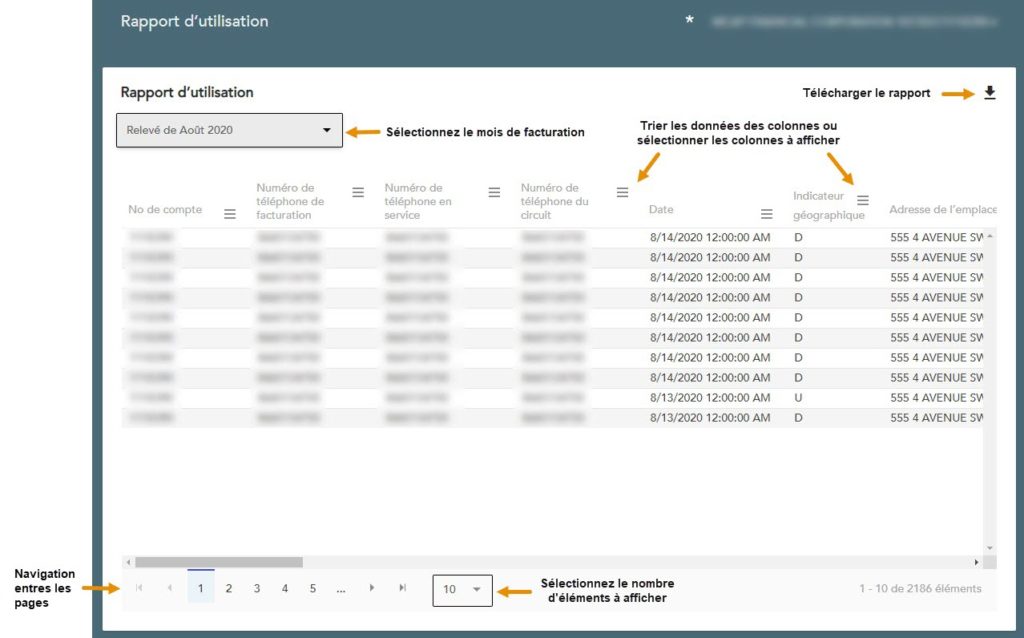Screen dimensions: 1024x638
Task: Open the items-per-page dropdown showing 10
Action: 462,590
